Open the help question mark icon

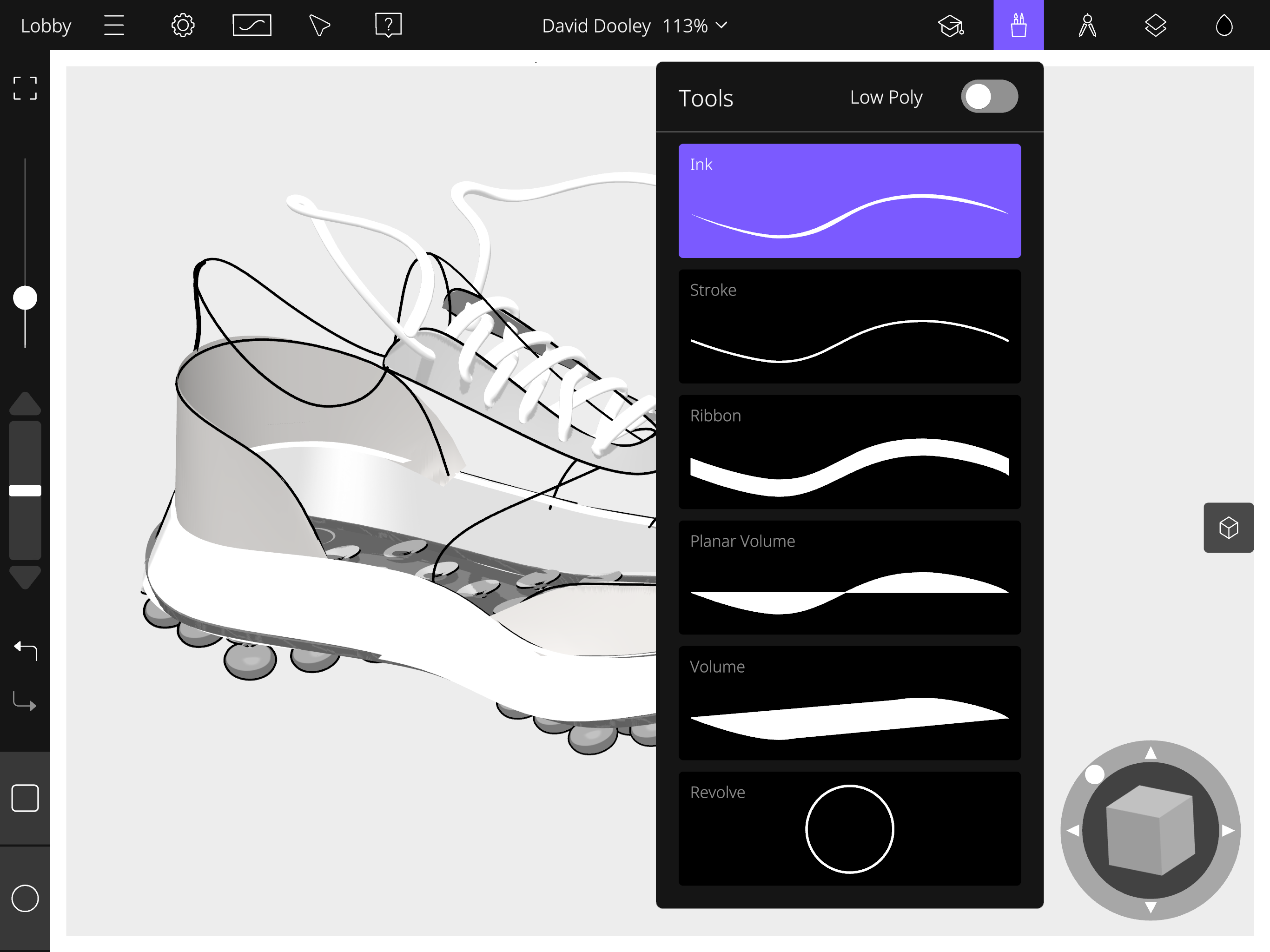388,25
